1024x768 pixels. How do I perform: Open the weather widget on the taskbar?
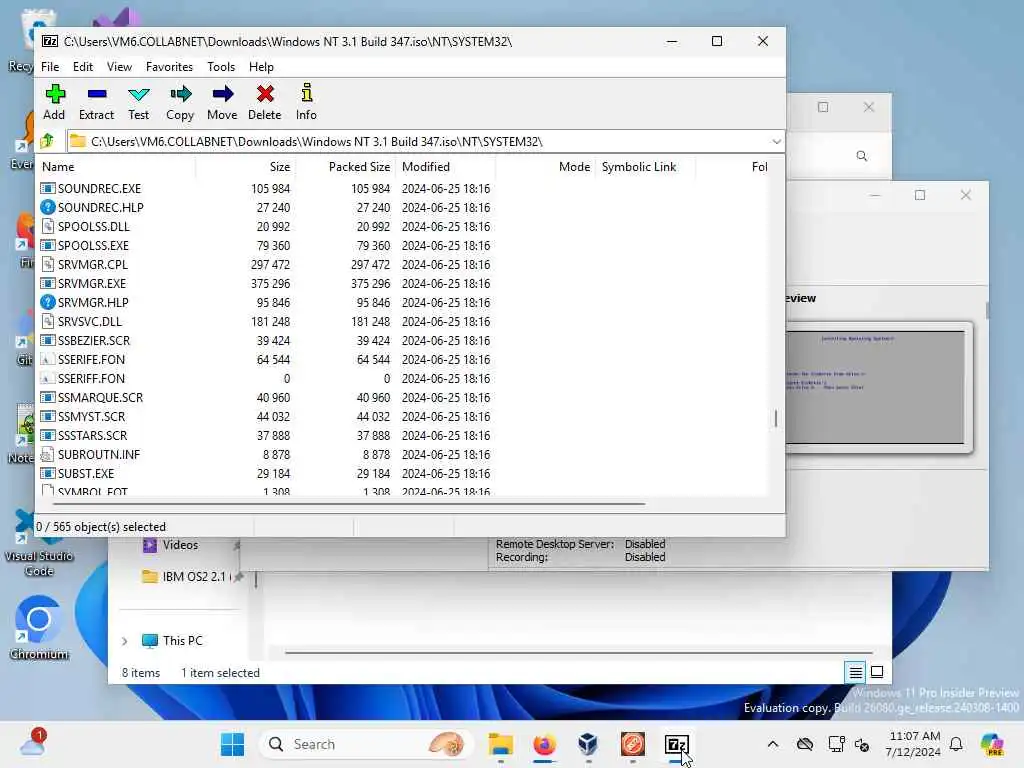click(33, 744)
